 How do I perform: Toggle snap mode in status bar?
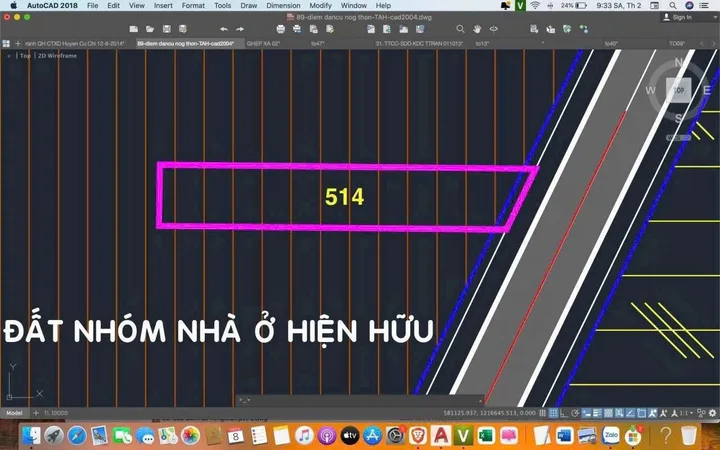coord(553,413)
